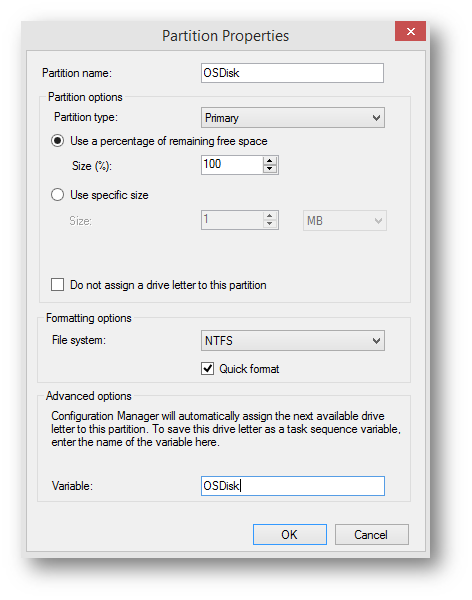Viewport: 472px width, 600px height.
Task: Decrease the Size (%) value with down arrow
Action: [x=270, y=169]
